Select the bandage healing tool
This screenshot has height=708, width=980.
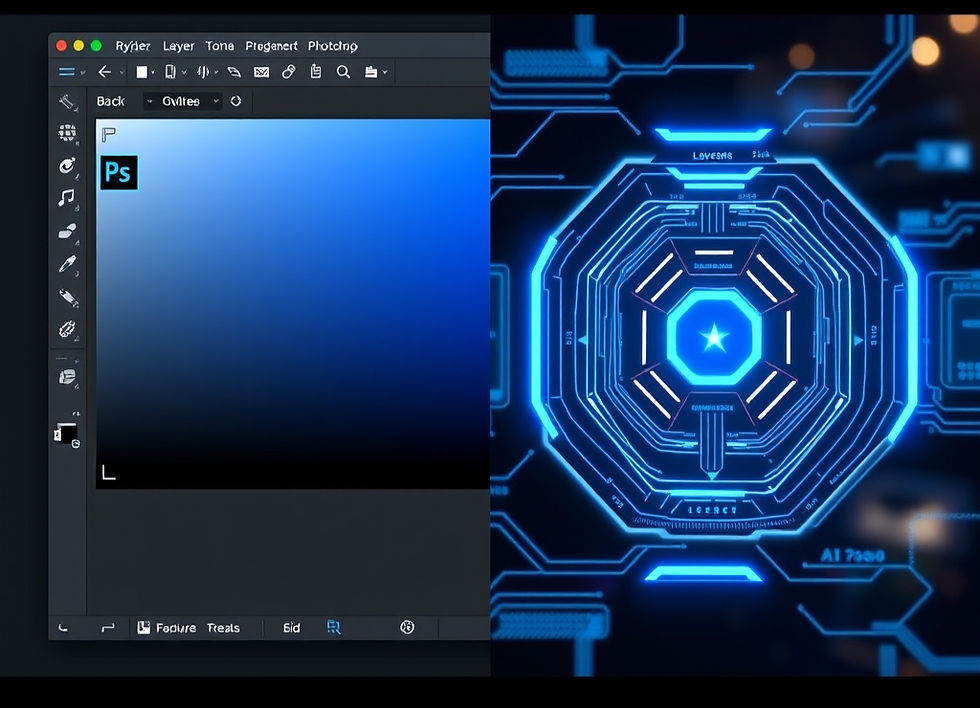(x=67, y=329)
